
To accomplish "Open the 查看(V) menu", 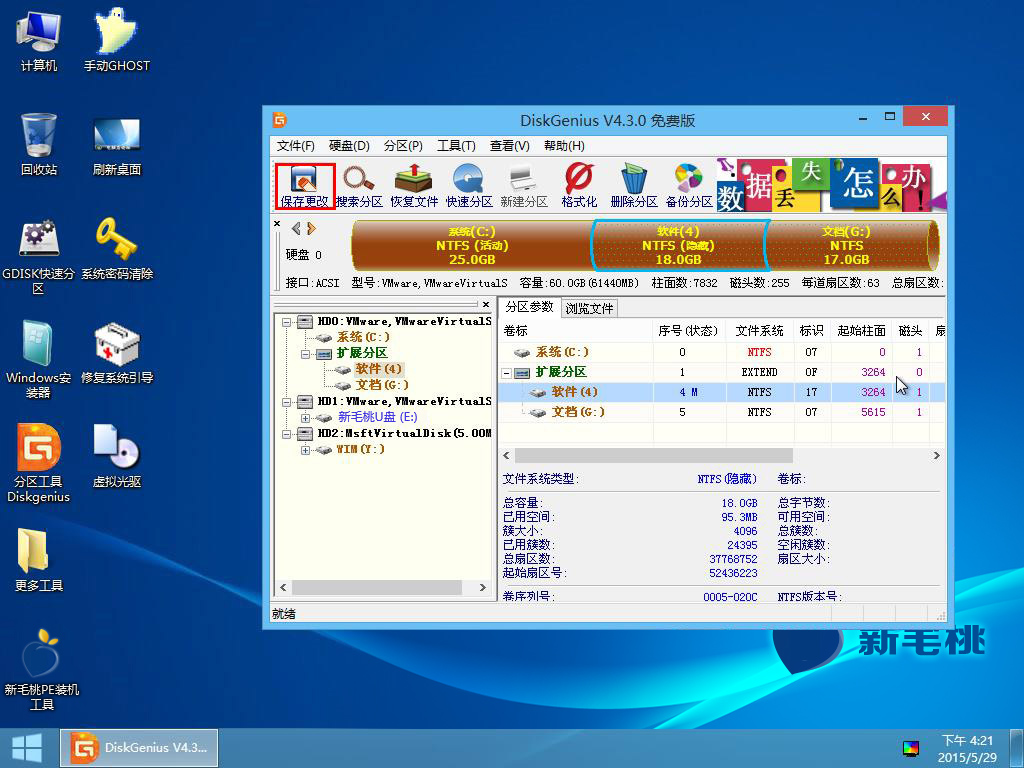I will [x=509, y=146].
